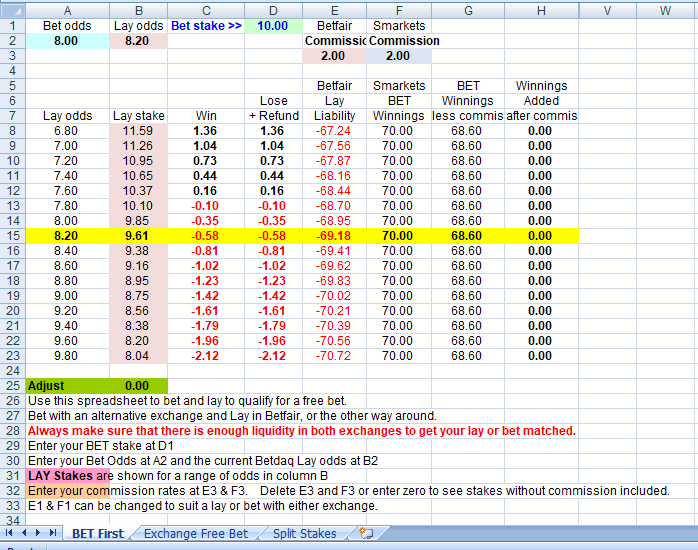Click the Bet stake value cell 10.00
This screenshot has width=698, height=550.
tap(273, 25)
